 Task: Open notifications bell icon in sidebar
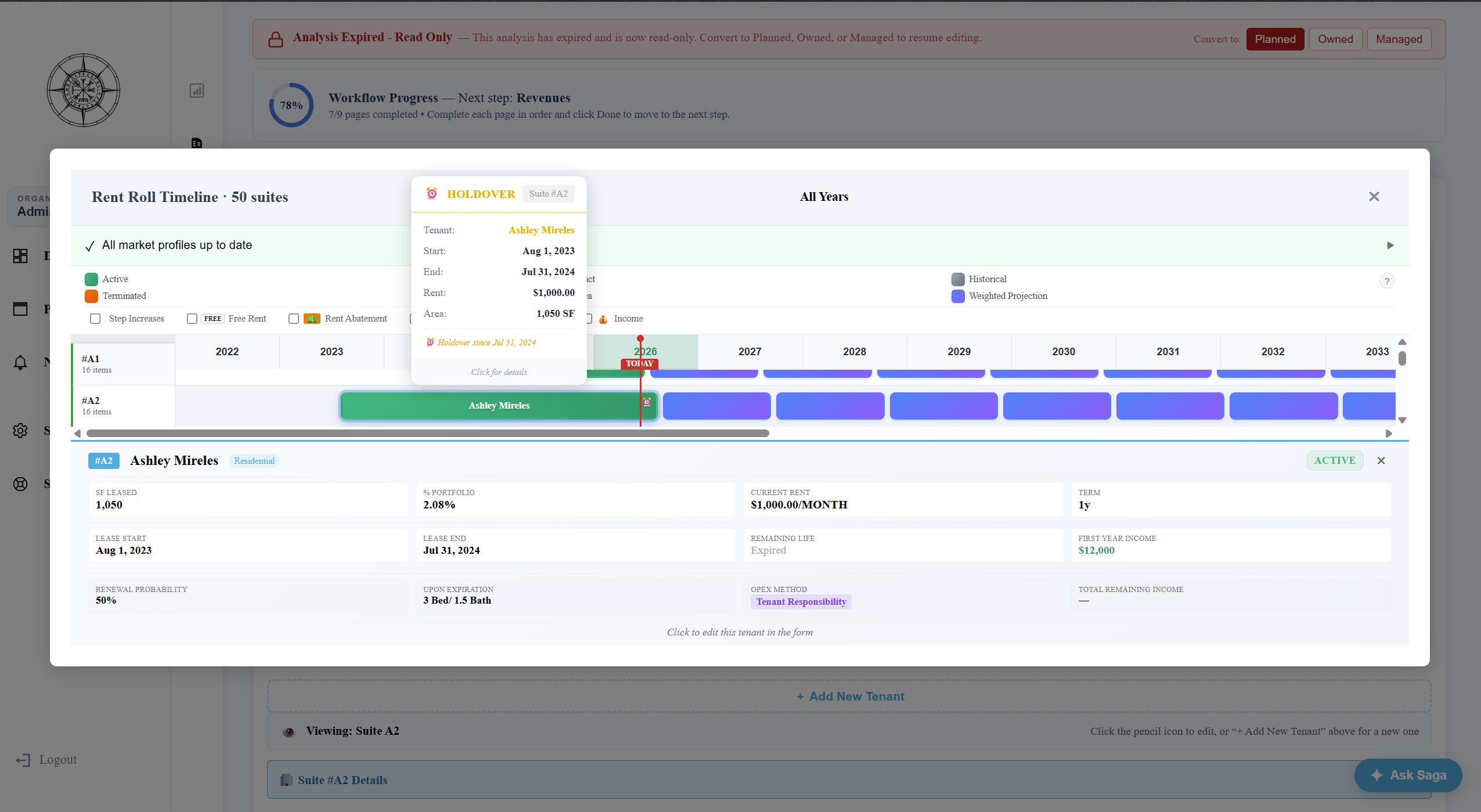pos(20,362)
